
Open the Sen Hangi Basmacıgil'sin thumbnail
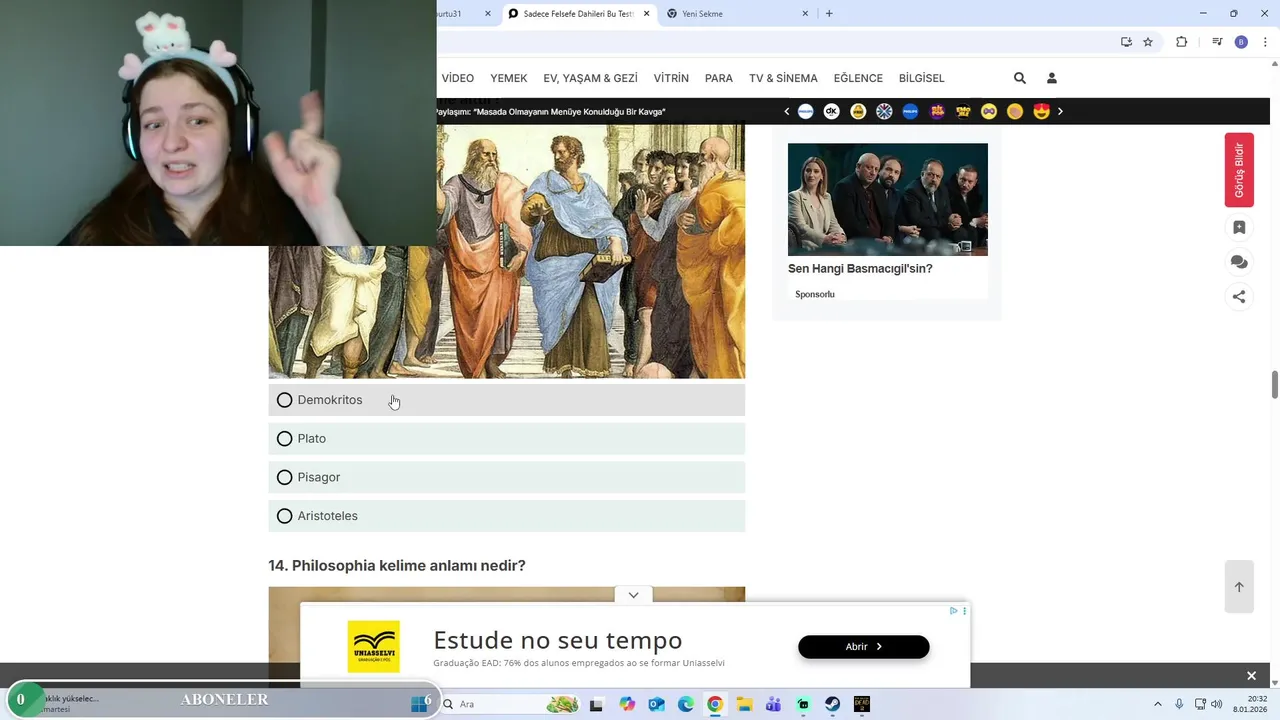click(x=888, y=199)
